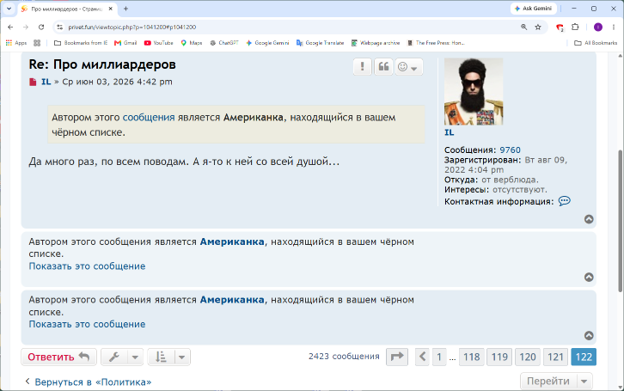This screenshot has height=391, width=624.
Task: Click the Re: Про миллиардеров post title
Action: pyautogui.click(x=102, y=64)
